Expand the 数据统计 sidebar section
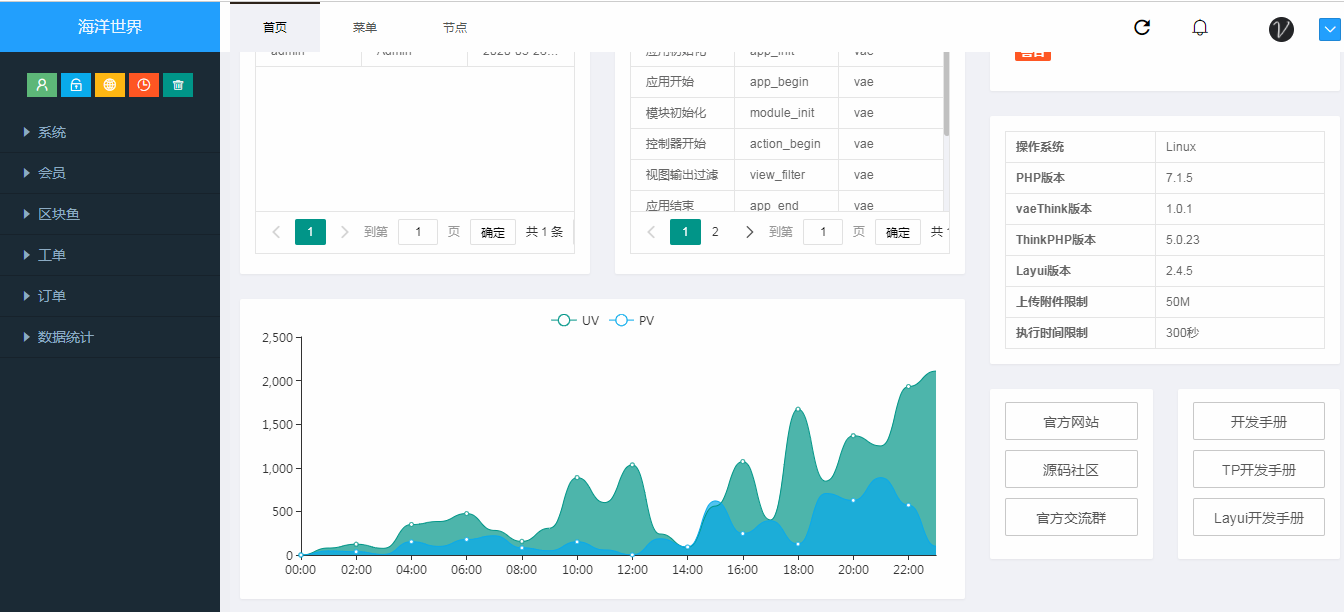Image resolution: width=1344 pixels, height=612 pixels. (65, 337)
